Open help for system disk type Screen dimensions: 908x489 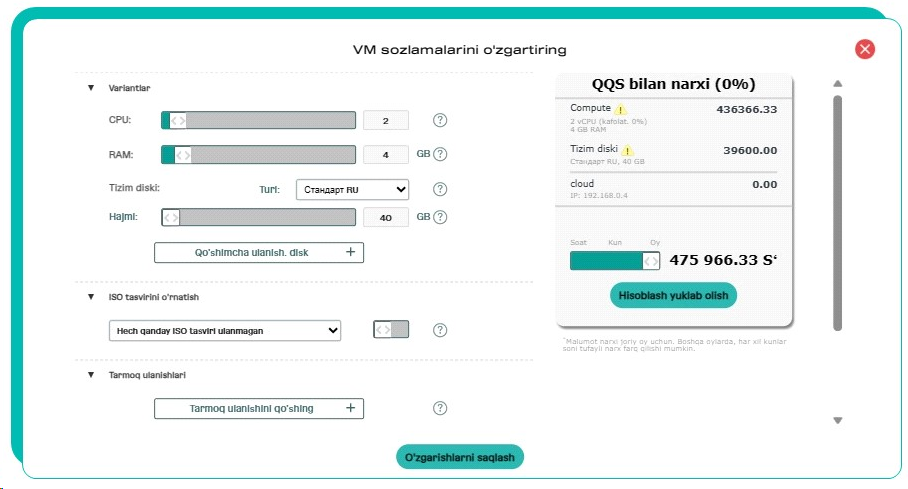[440, 189]
